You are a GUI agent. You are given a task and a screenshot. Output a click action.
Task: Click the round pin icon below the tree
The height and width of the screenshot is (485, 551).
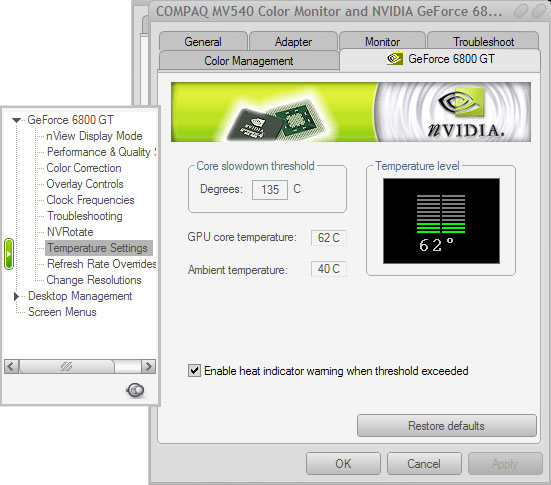coord(135,390)
